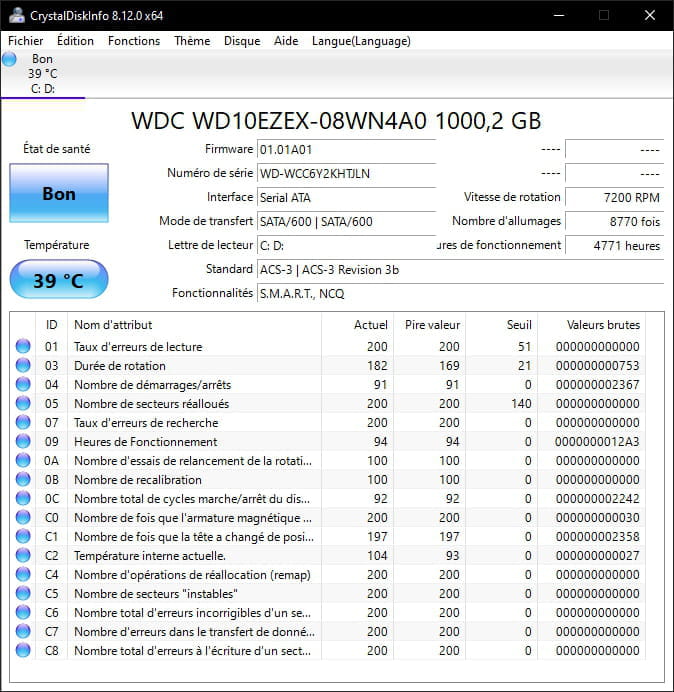Click the Nom d'attribut column header

pos(194,325)
